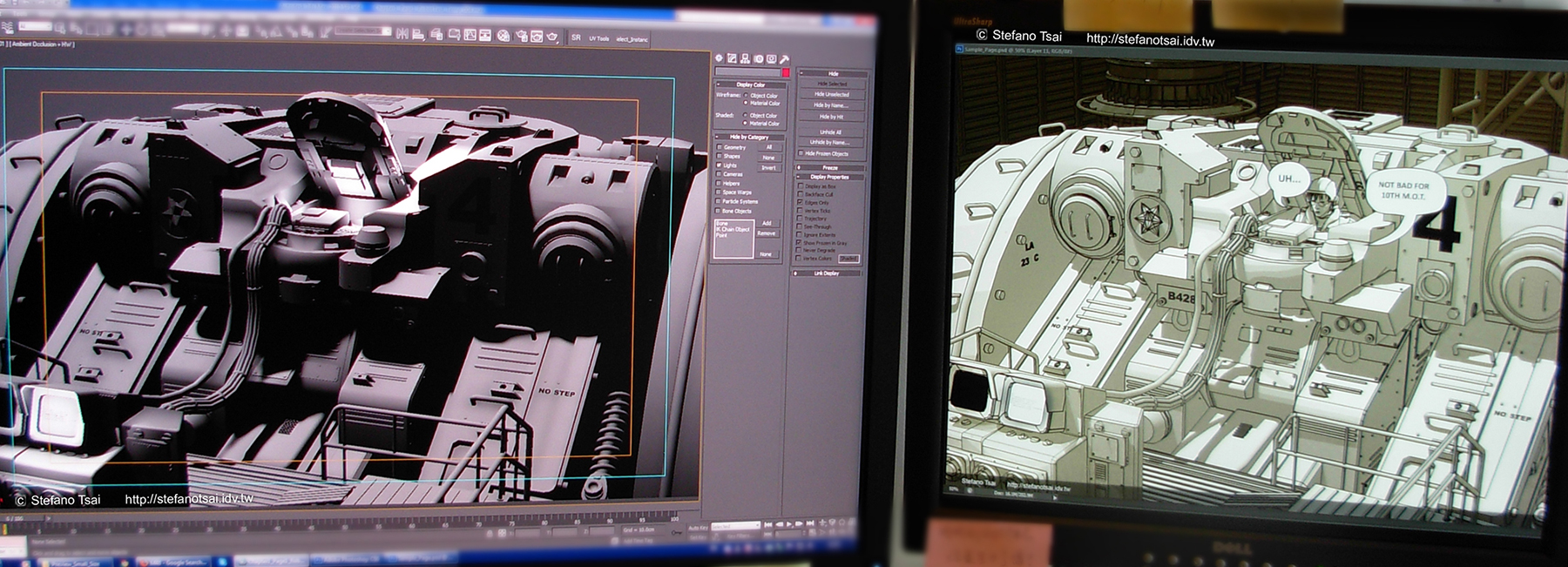Select Wireframe Object Color radio button

(746, 96)
